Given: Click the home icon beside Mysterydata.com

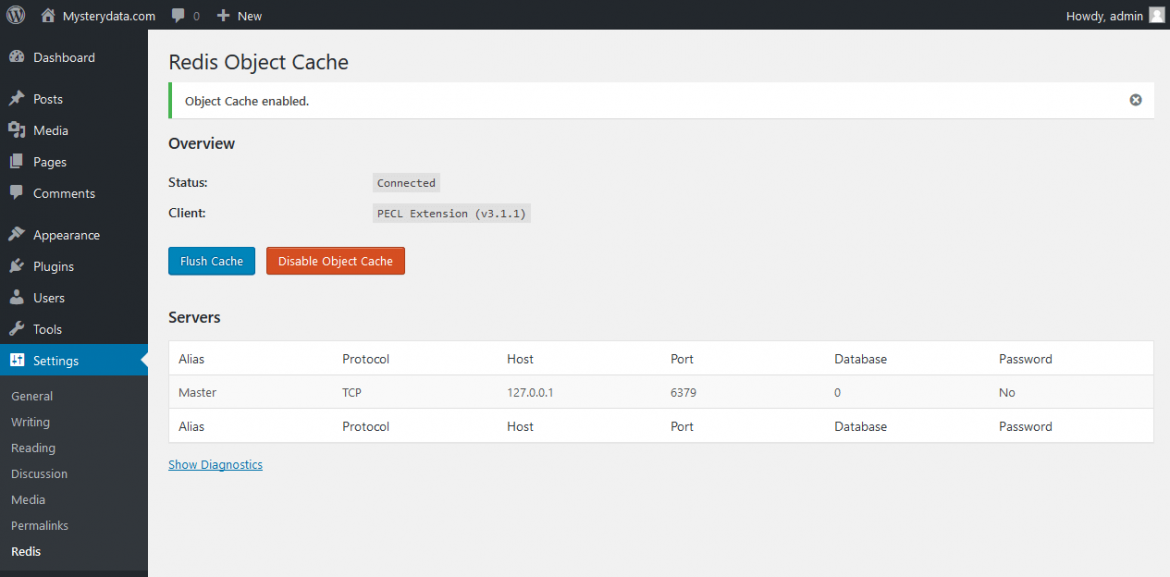Looking at the screenshot, I should point(48,16).
